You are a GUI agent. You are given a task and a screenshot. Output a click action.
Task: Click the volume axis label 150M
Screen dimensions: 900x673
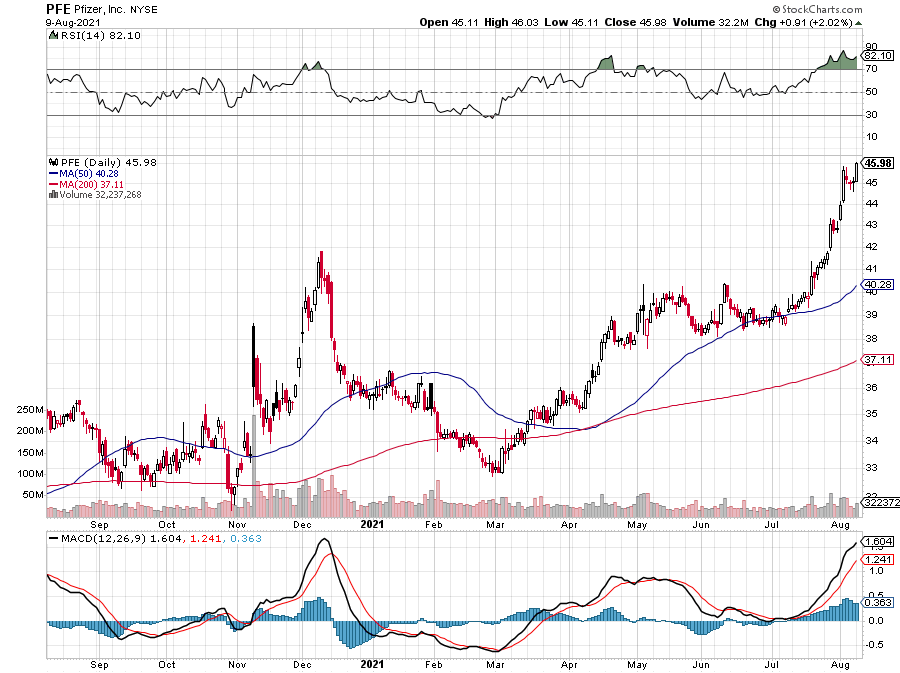tap(30, 453)
